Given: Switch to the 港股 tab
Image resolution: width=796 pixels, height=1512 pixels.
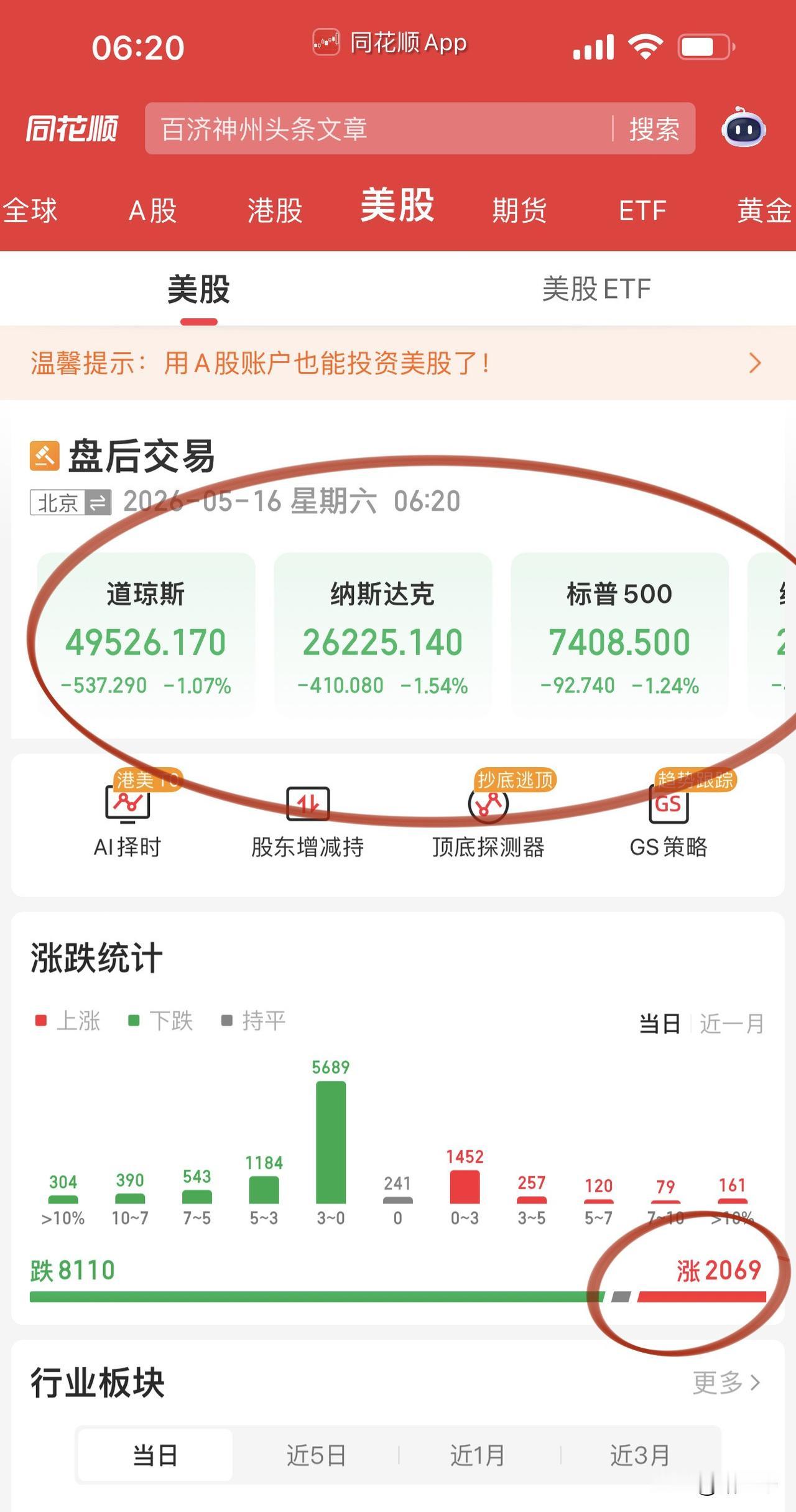Looking at the screenshot, I should (x=275, y=210).
